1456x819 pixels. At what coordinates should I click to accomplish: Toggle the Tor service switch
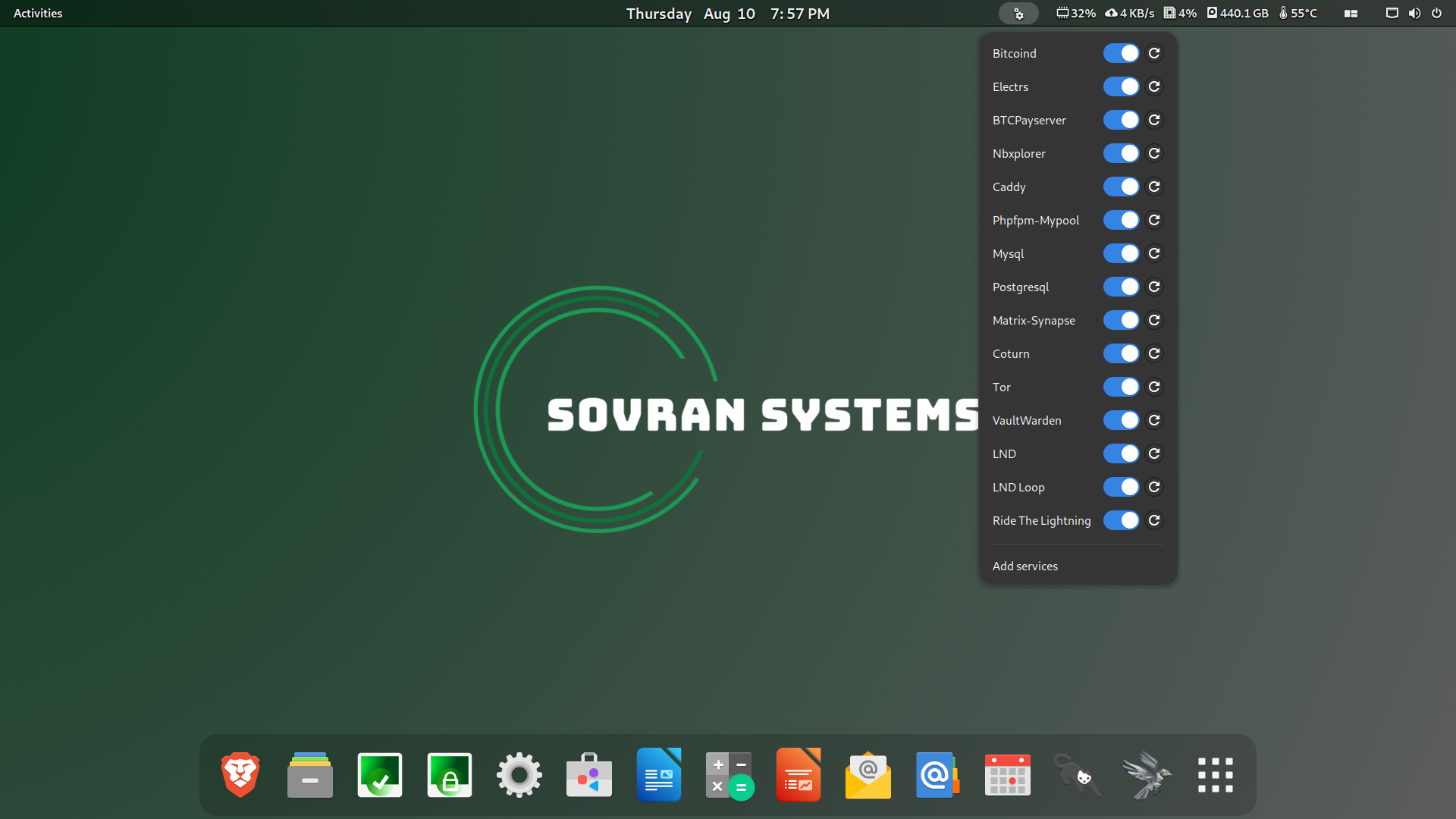coord(1121,387)
